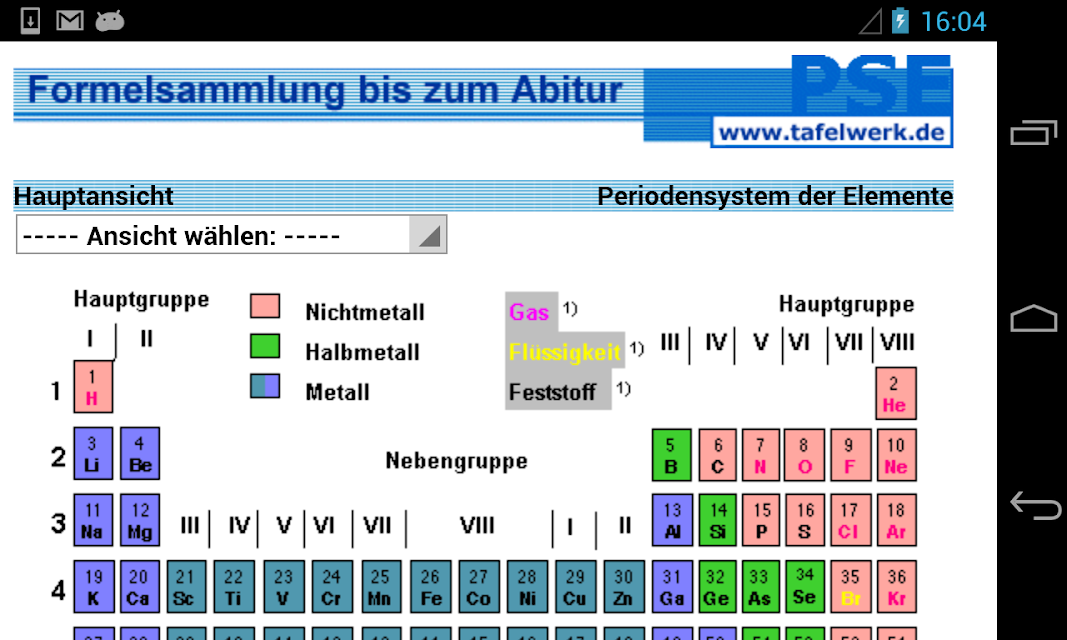Tap the Iron Fe element cell
The image size is (1067, 640).
[430, 586]
